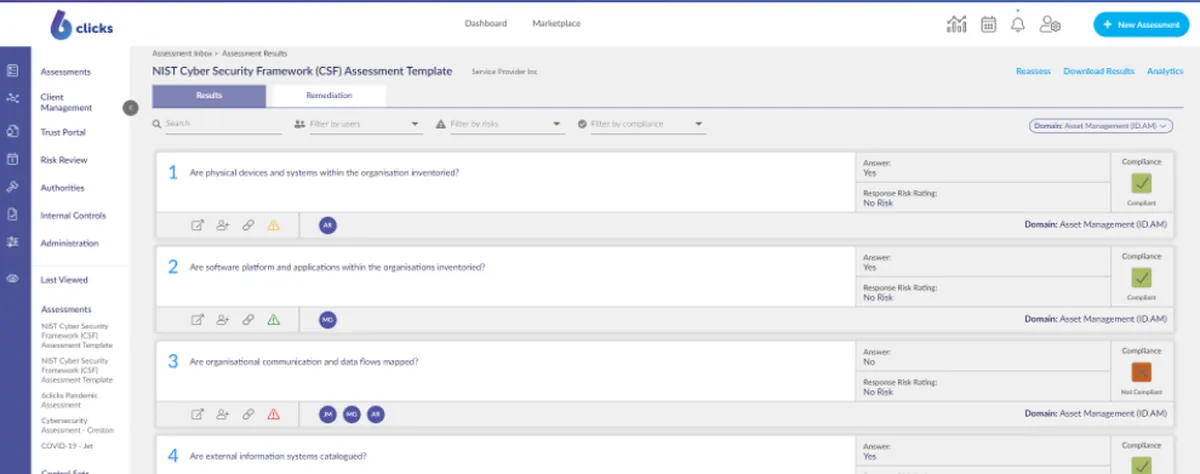Select Internal Controls in the sidebar
The width and height of the screenshot is (1200, 474).
(x=73, y=215)
